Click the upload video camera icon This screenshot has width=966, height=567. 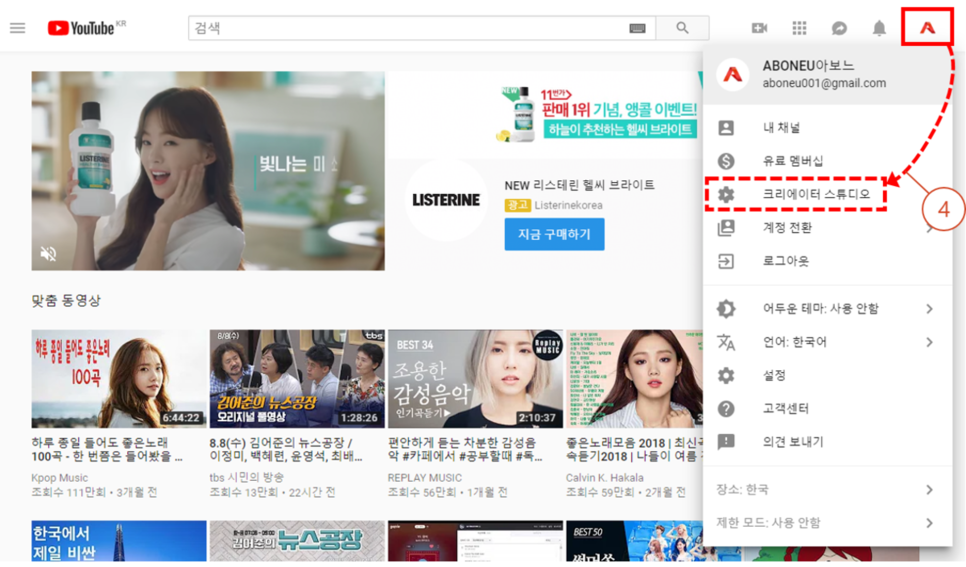click(759, 28)
